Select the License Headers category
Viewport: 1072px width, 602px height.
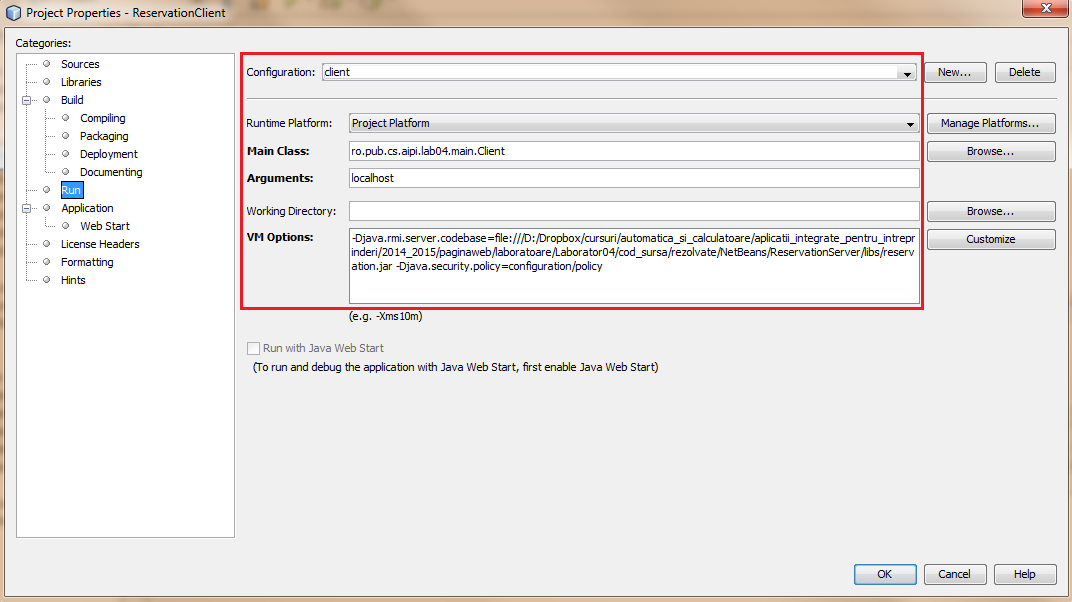coord(100,244)
